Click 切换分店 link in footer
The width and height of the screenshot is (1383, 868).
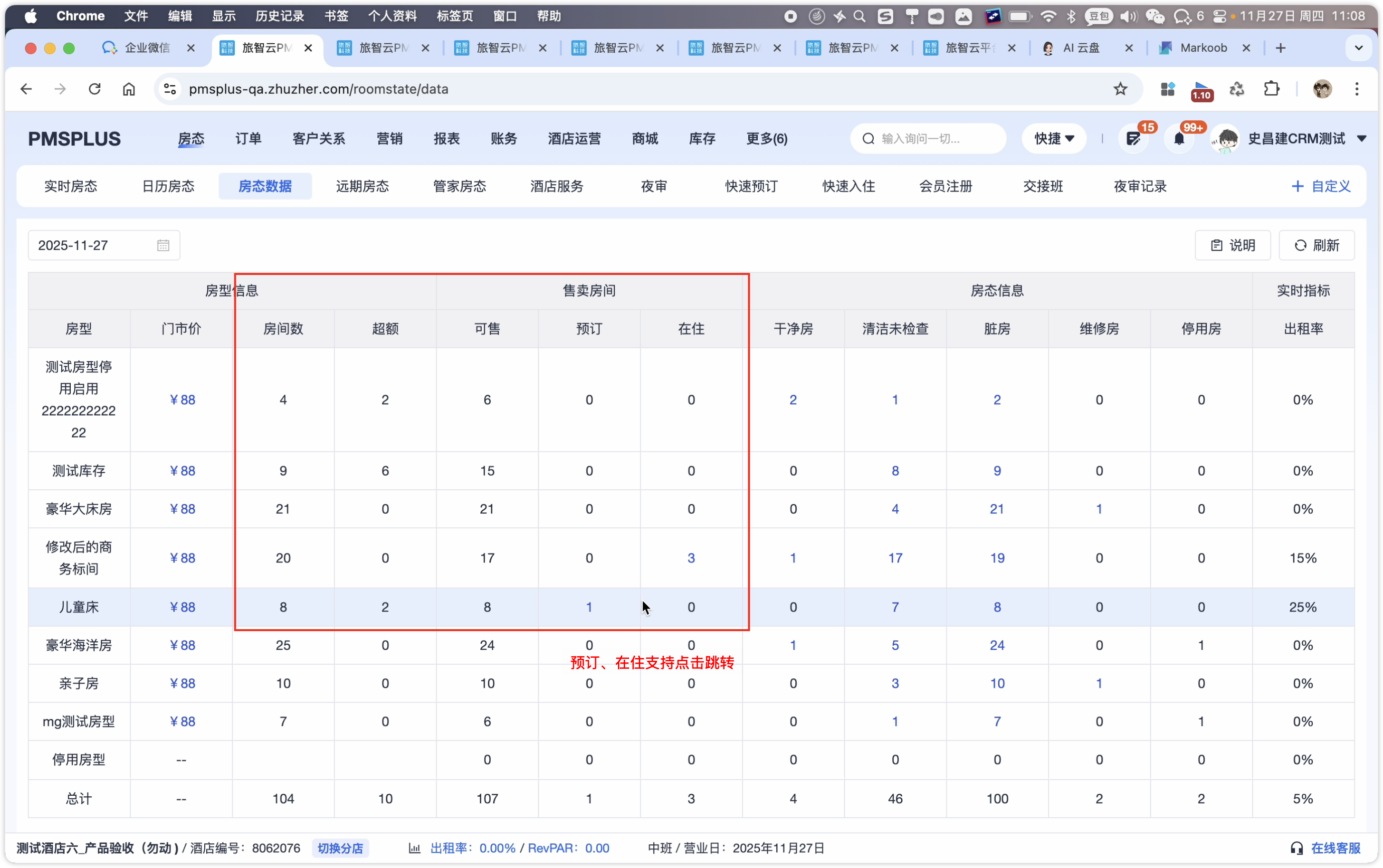pyautogui.click(x=340, y=848)
